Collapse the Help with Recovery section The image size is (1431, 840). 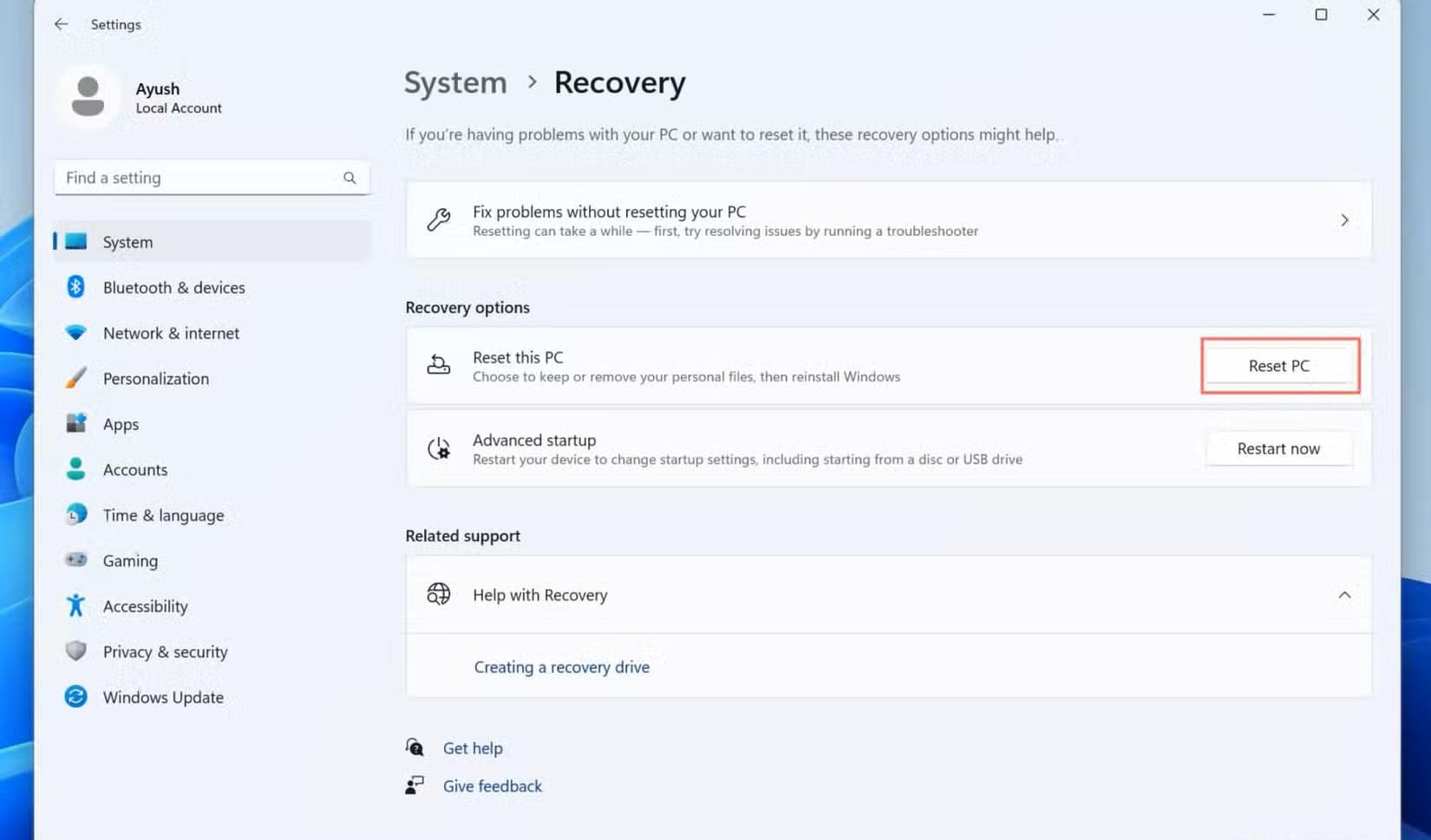[1343, 595]
